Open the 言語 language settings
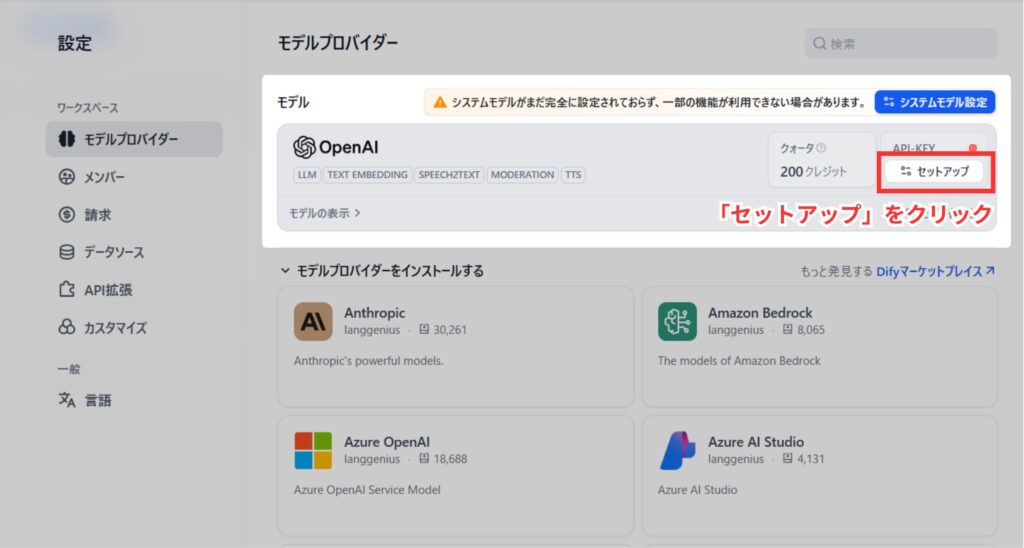1024x548 pixels. [x=85, y=400]
